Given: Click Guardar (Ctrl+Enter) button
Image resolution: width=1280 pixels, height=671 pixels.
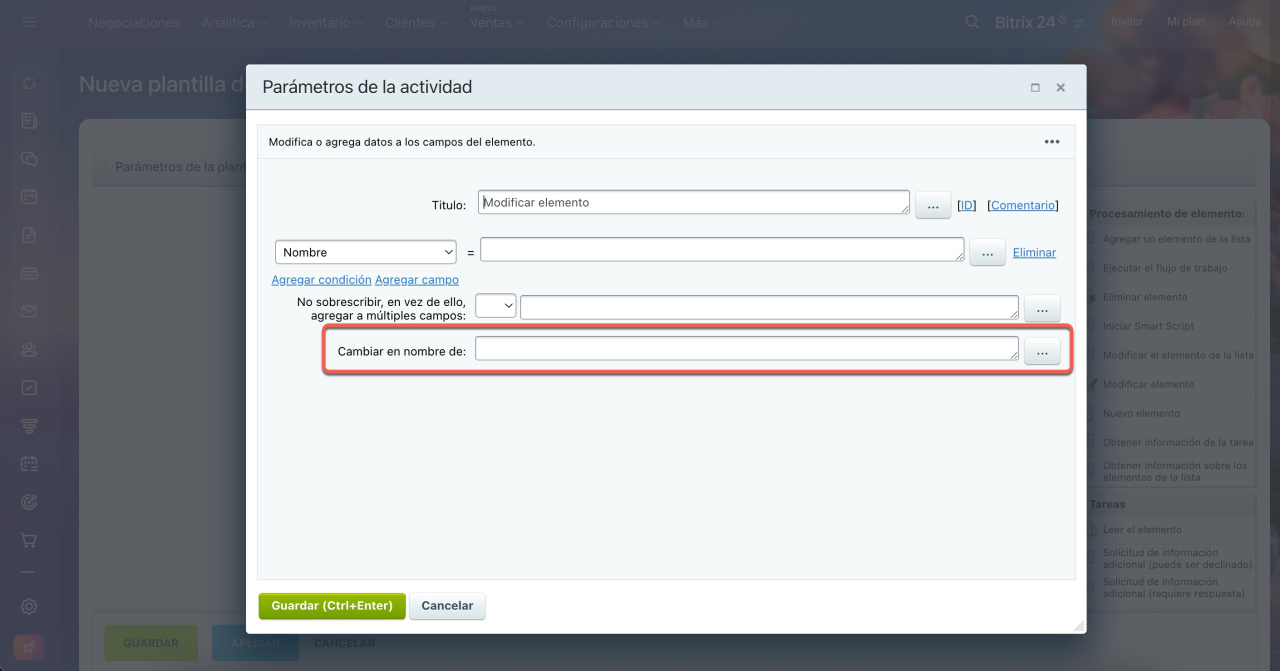Looking at the screenshot, I should coord(332,606).
